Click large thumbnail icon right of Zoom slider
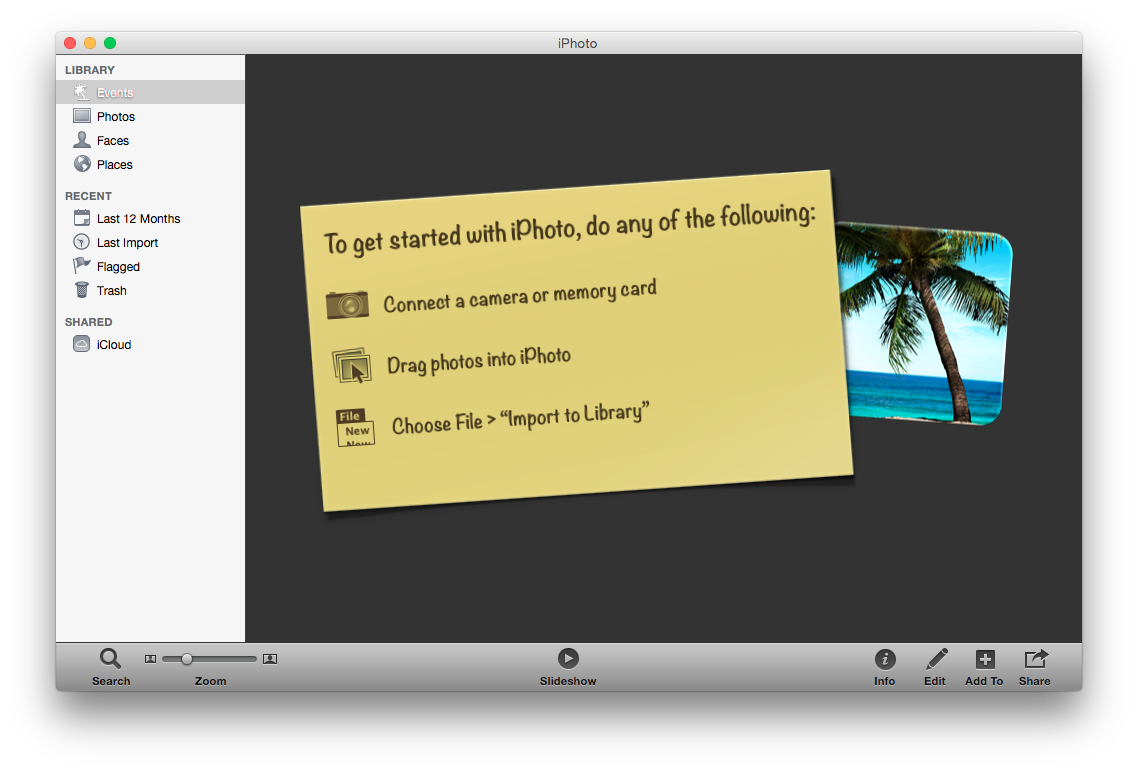Viewport: 1138px width, 771px height. [x=270, y=658]
